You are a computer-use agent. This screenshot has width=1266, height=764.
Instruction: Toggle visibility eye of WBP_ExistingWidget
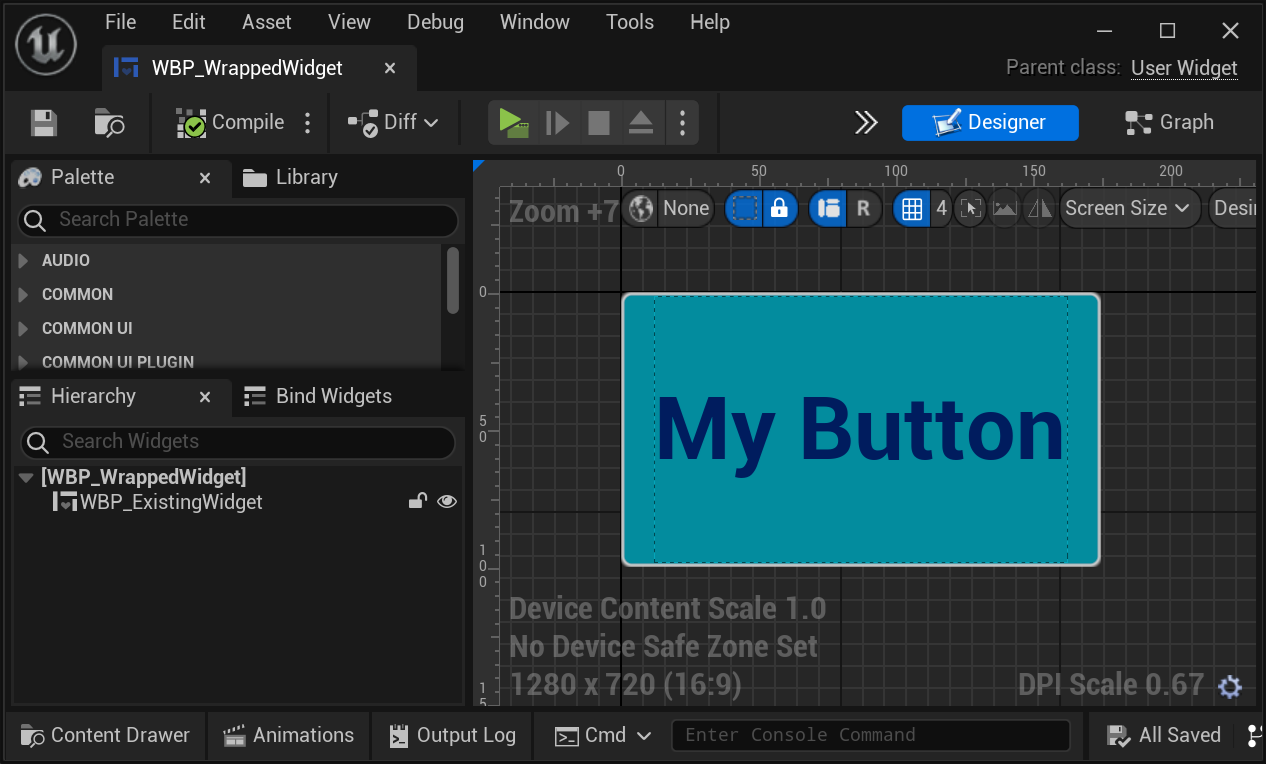coord(447,501)
